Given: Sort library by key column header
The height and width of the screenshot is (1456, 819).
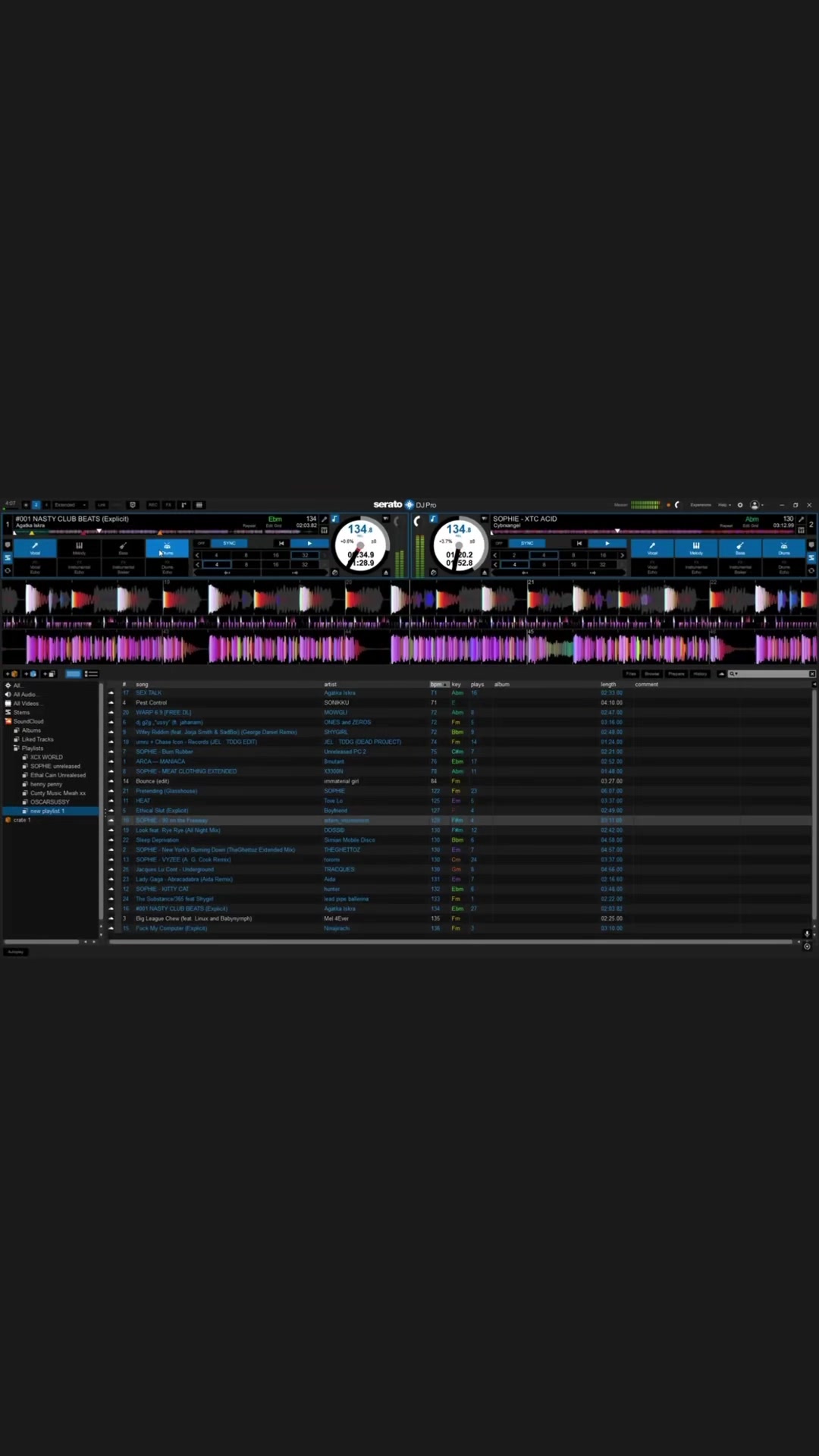Looking at the screenshot, I should (x=457, y=684).
